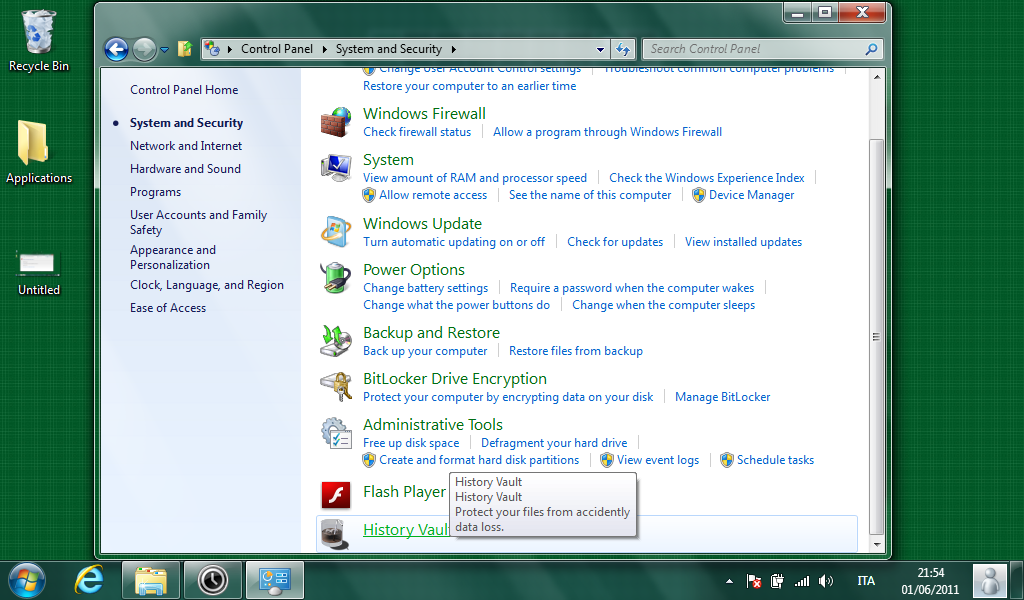Click the user avatar on the taskbar

click(x=990, y=580)
